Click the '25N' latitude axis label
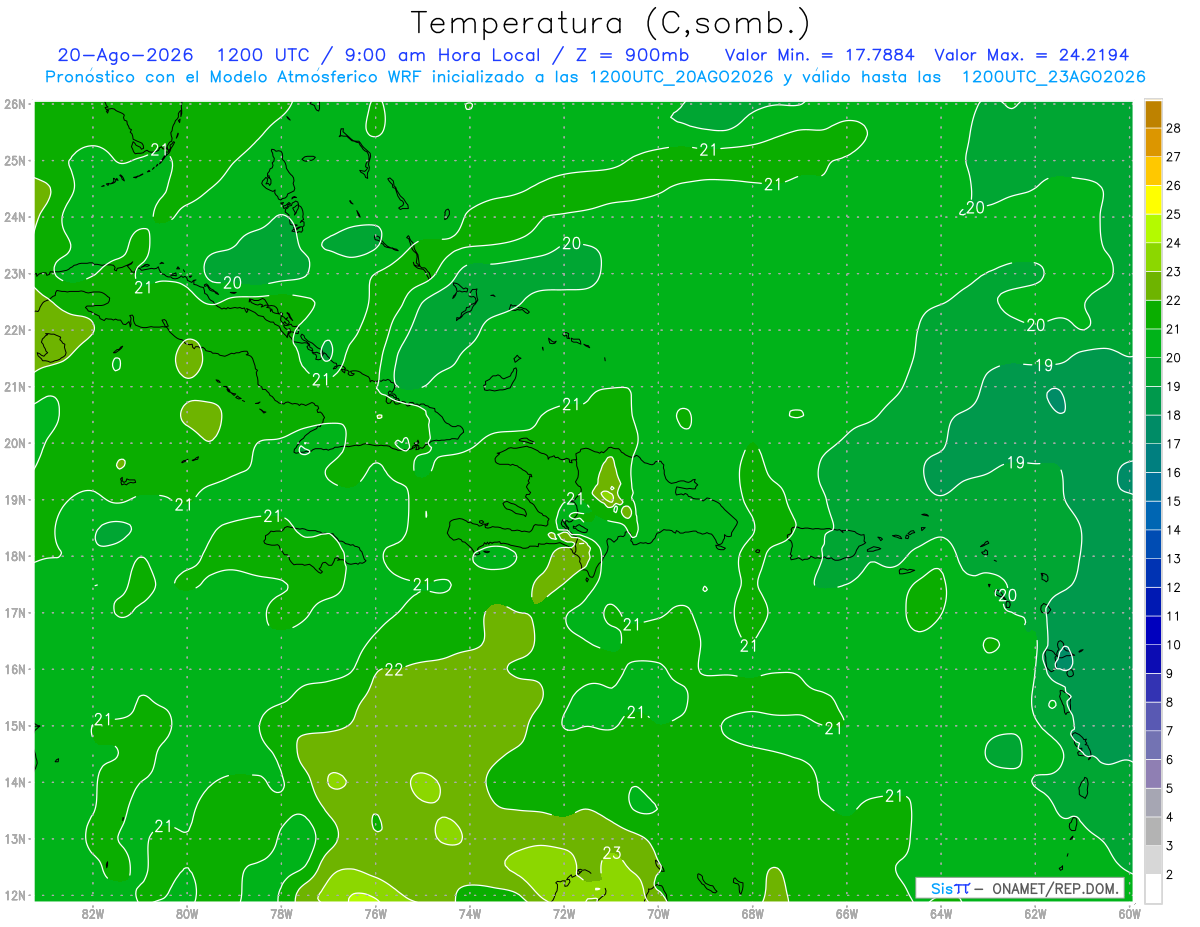The image size is (1200, 927). point(15,160)
